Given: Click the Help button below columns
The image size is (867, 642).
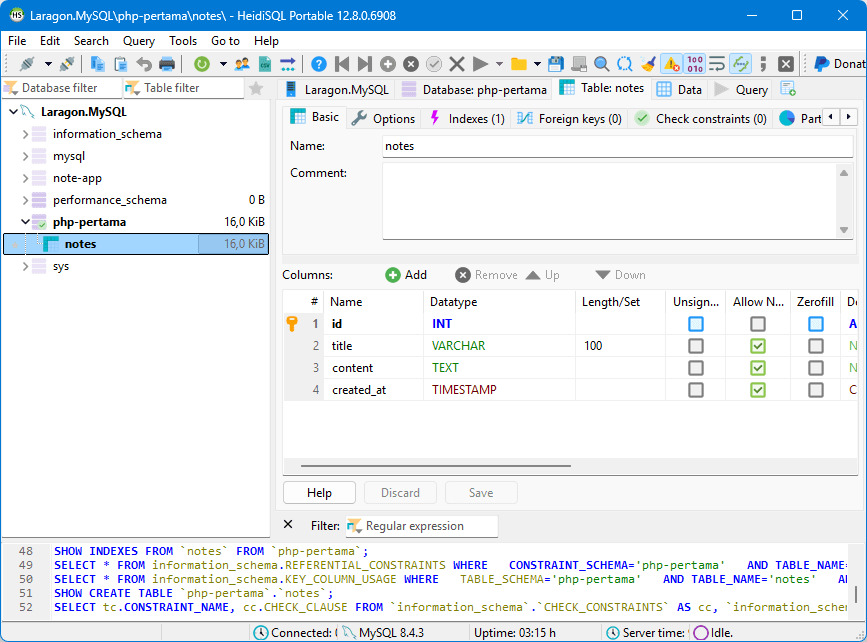Looking at the screenshot, I should point(319,492).
